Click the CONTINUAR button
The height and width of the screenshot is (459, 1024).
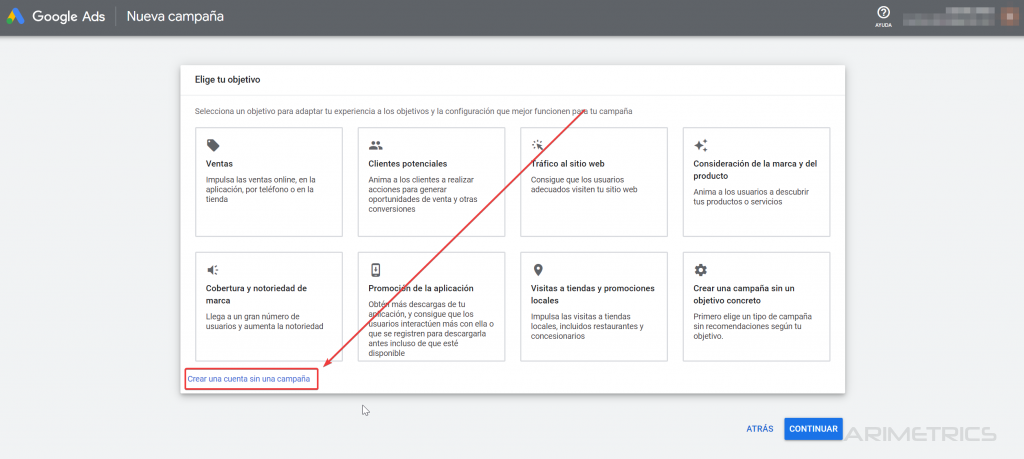pyautogui.click(x=813, y=429)
